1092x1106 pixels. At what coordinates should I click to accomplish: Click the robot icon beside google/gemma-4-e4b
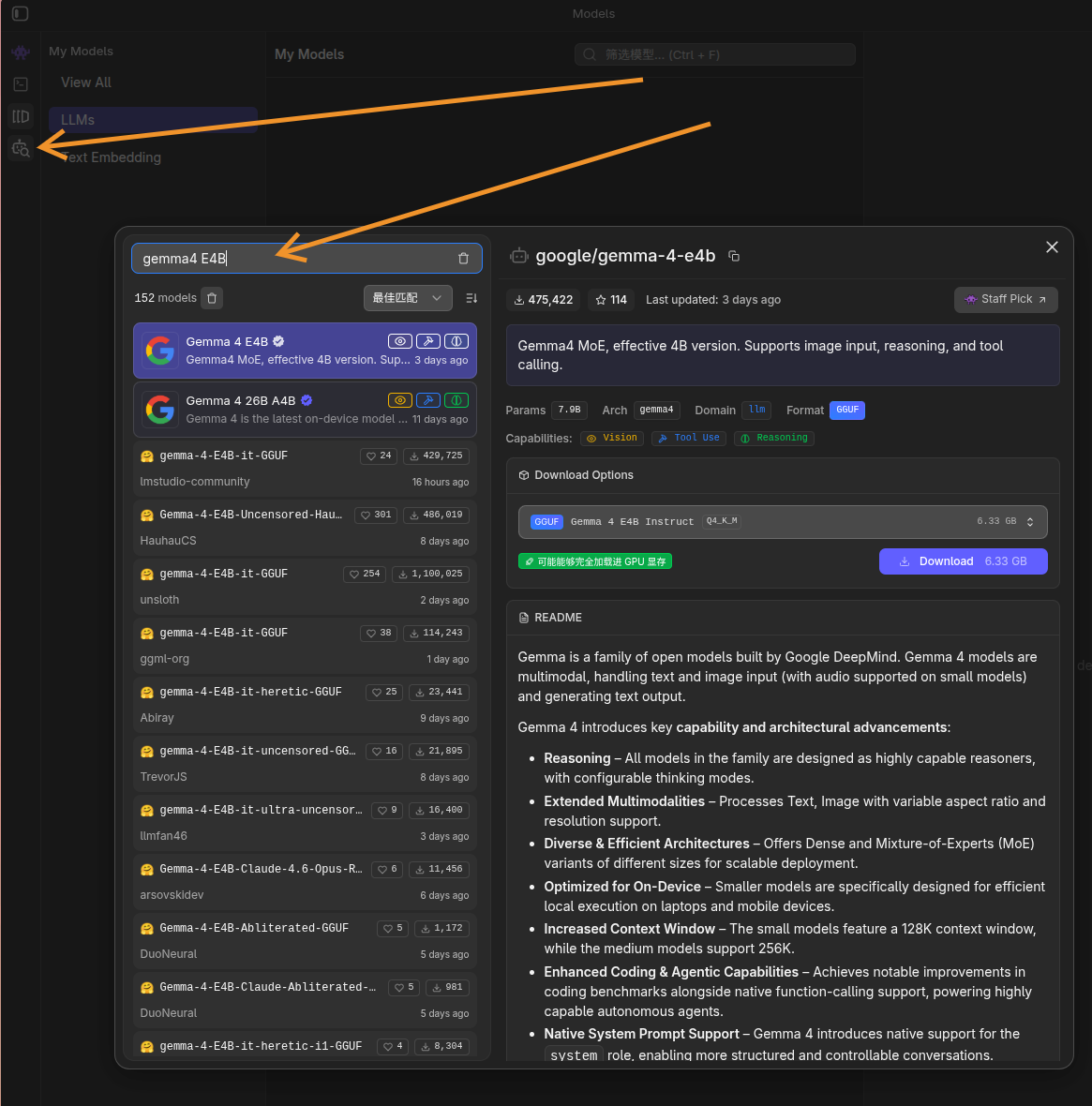point(519,256)
